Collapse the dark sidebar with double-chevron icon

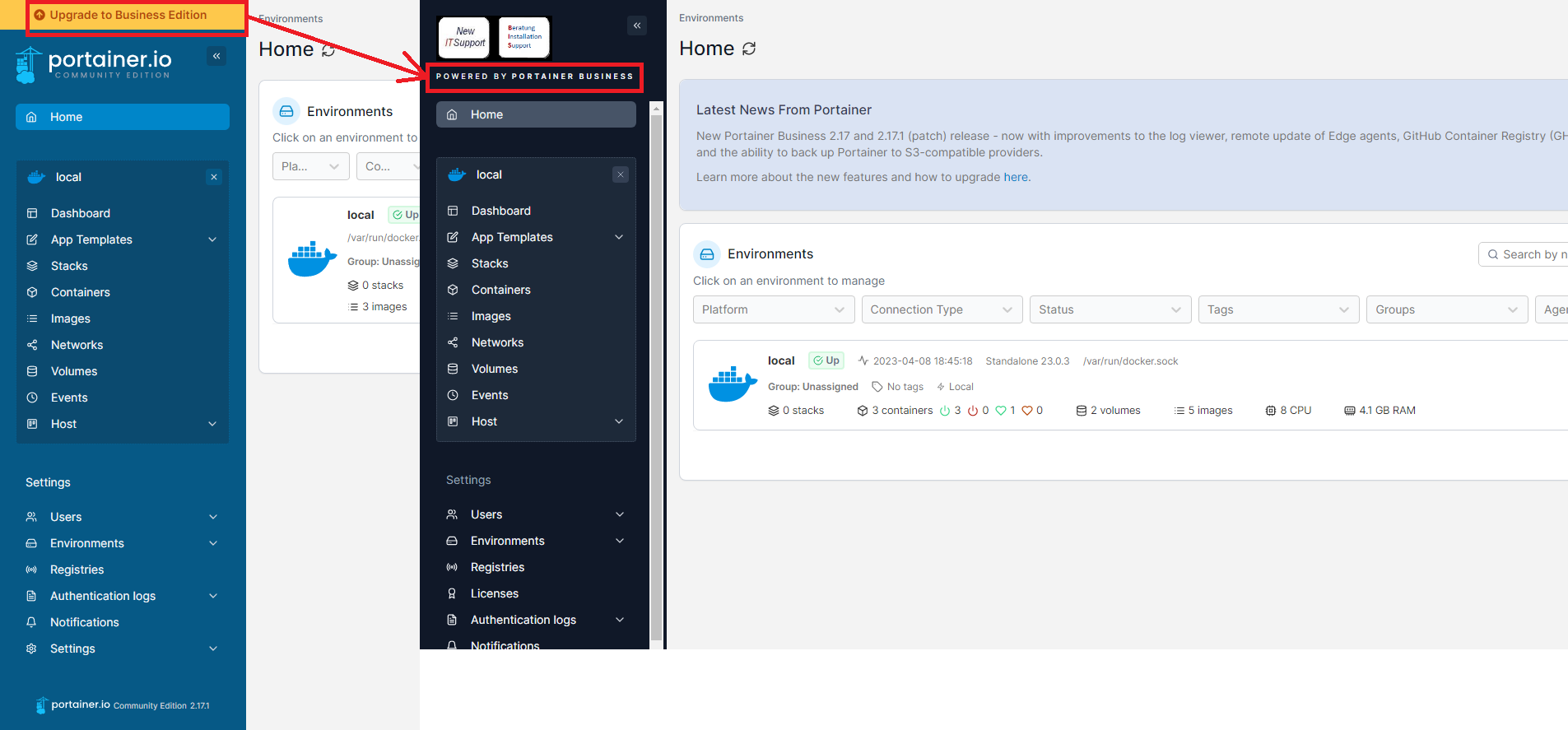pyautogui.click(x=637, y=26)
